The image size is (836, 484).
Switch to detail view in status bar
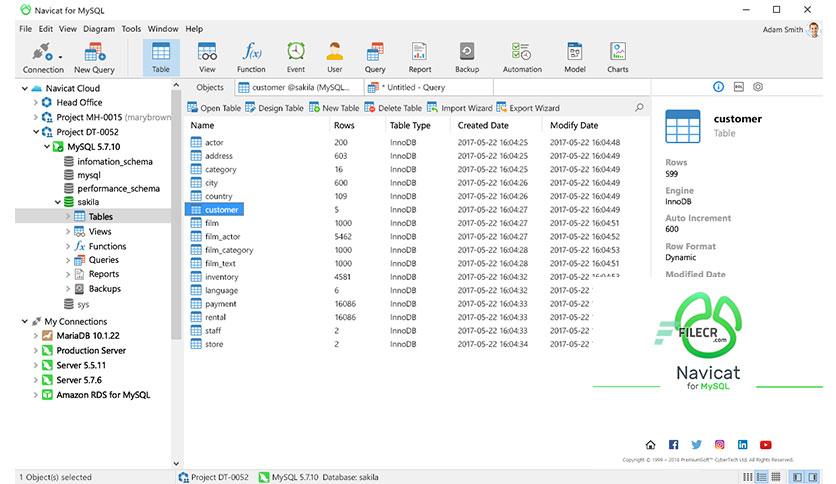[761, 477]
